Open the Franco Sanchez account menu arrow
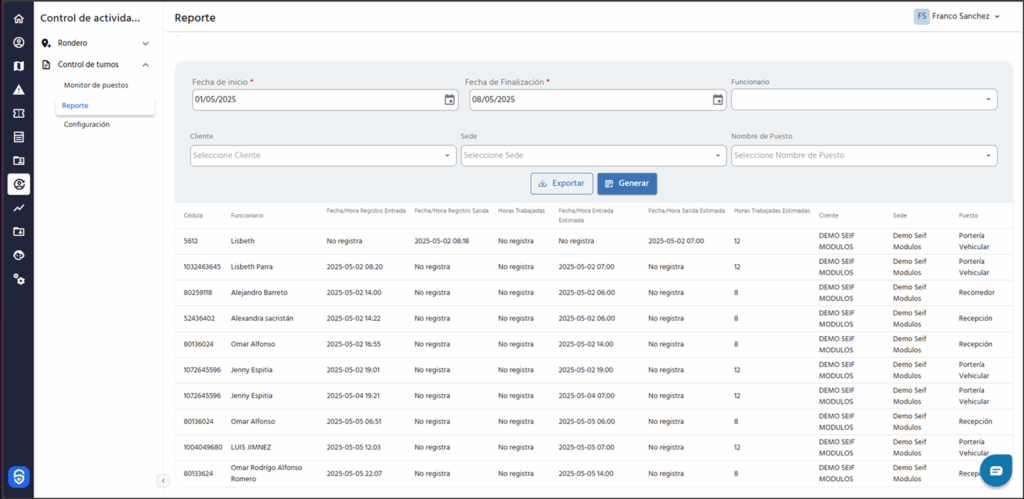Viewport: 1024px width, 499px height. [997, 16]
